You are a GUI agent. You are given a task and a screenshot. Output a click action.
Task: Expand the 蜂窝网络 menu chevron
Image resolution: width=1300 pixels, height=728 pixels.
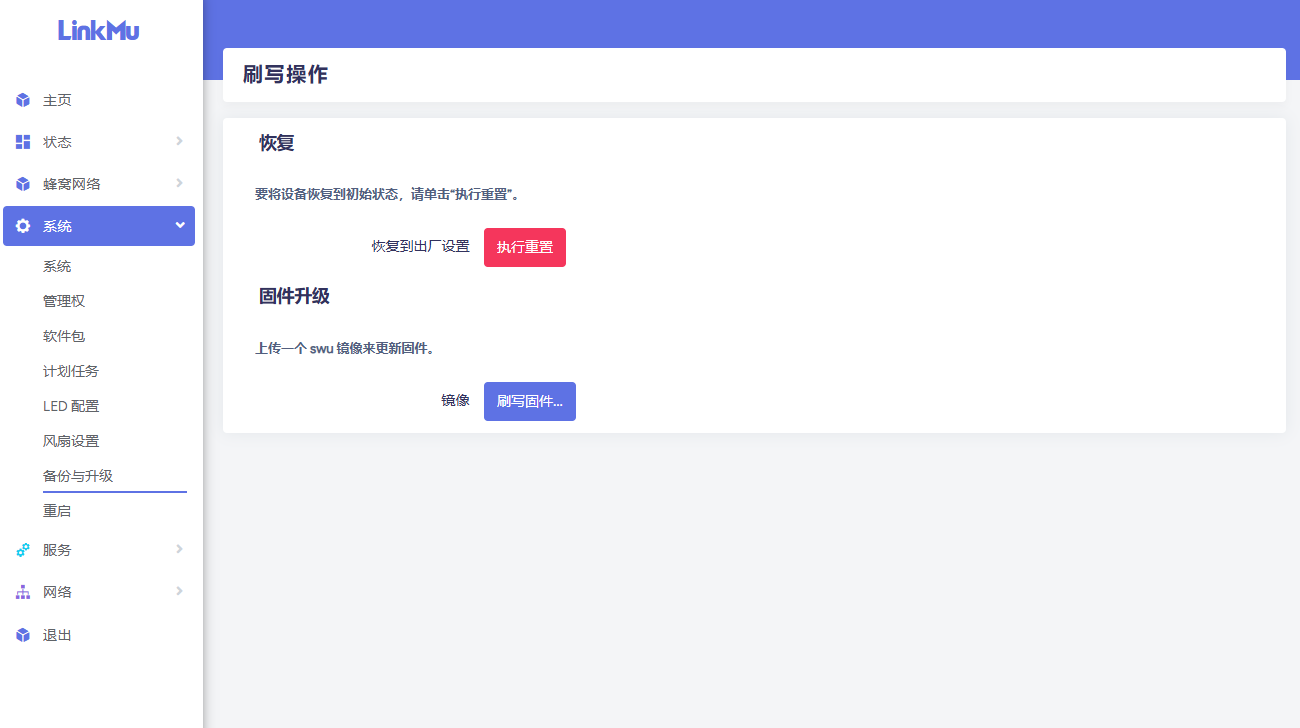point(180,183)
